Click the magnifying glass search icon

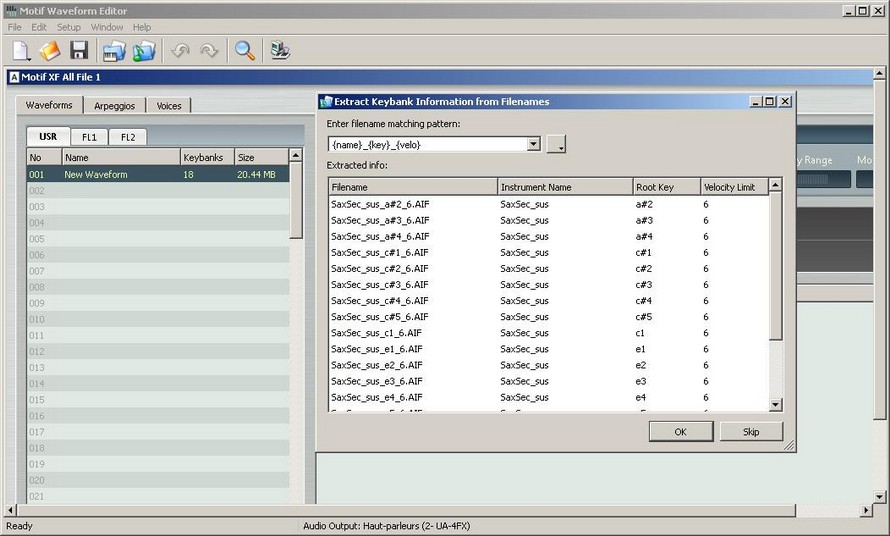coord(244,51)
